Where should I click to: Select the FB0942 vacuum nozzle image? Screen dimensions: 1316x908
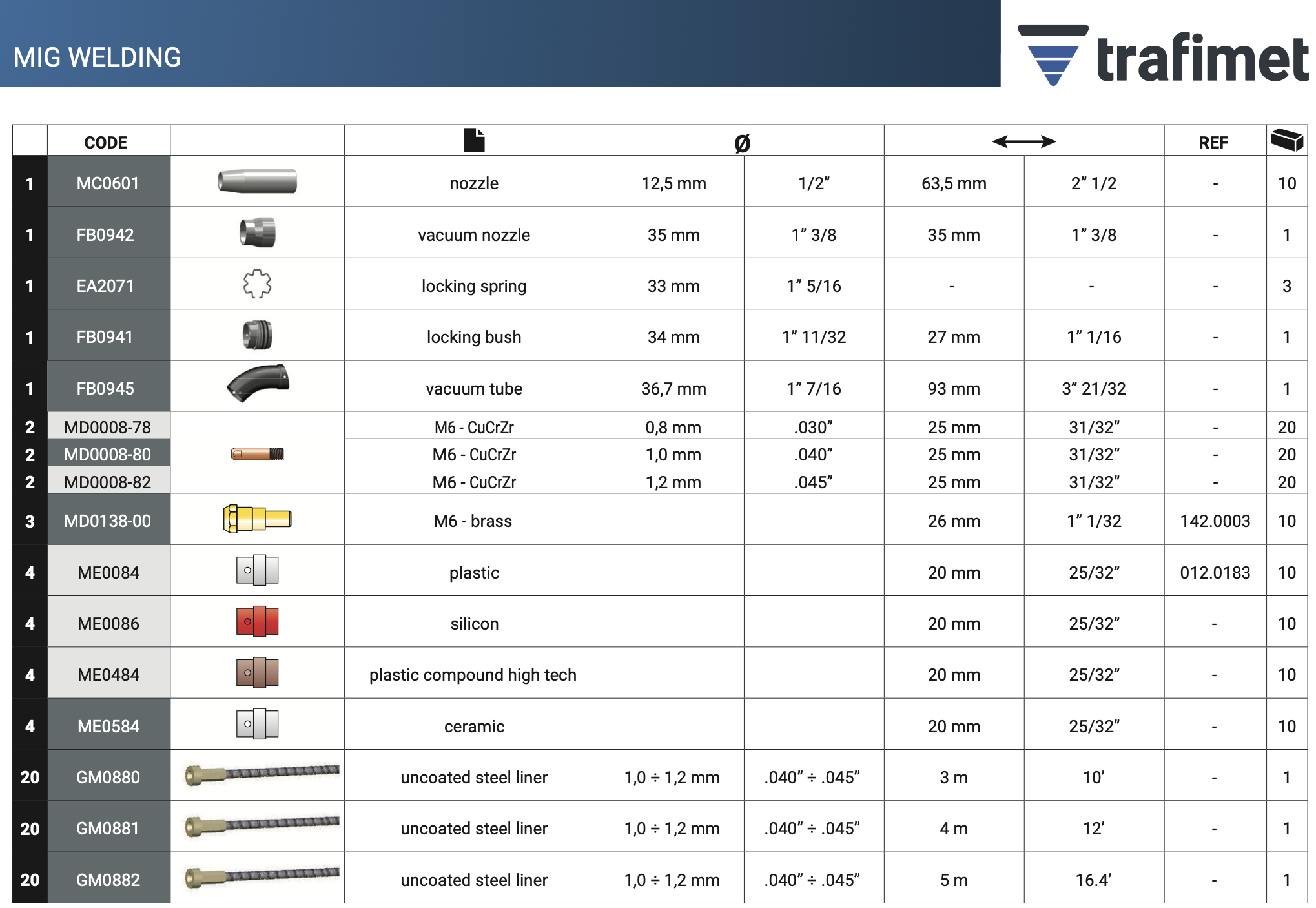pos(257,232)
